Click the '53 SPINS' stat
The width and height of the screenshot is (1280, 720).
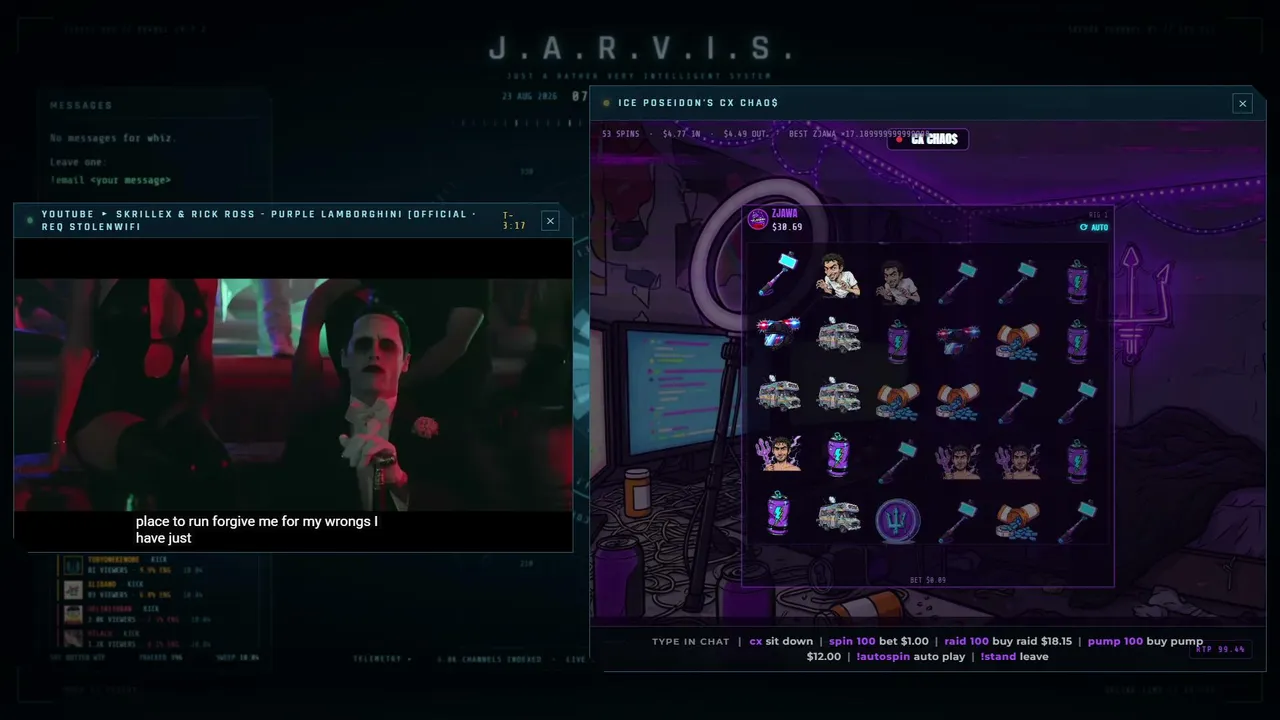[x=620, y=134]
